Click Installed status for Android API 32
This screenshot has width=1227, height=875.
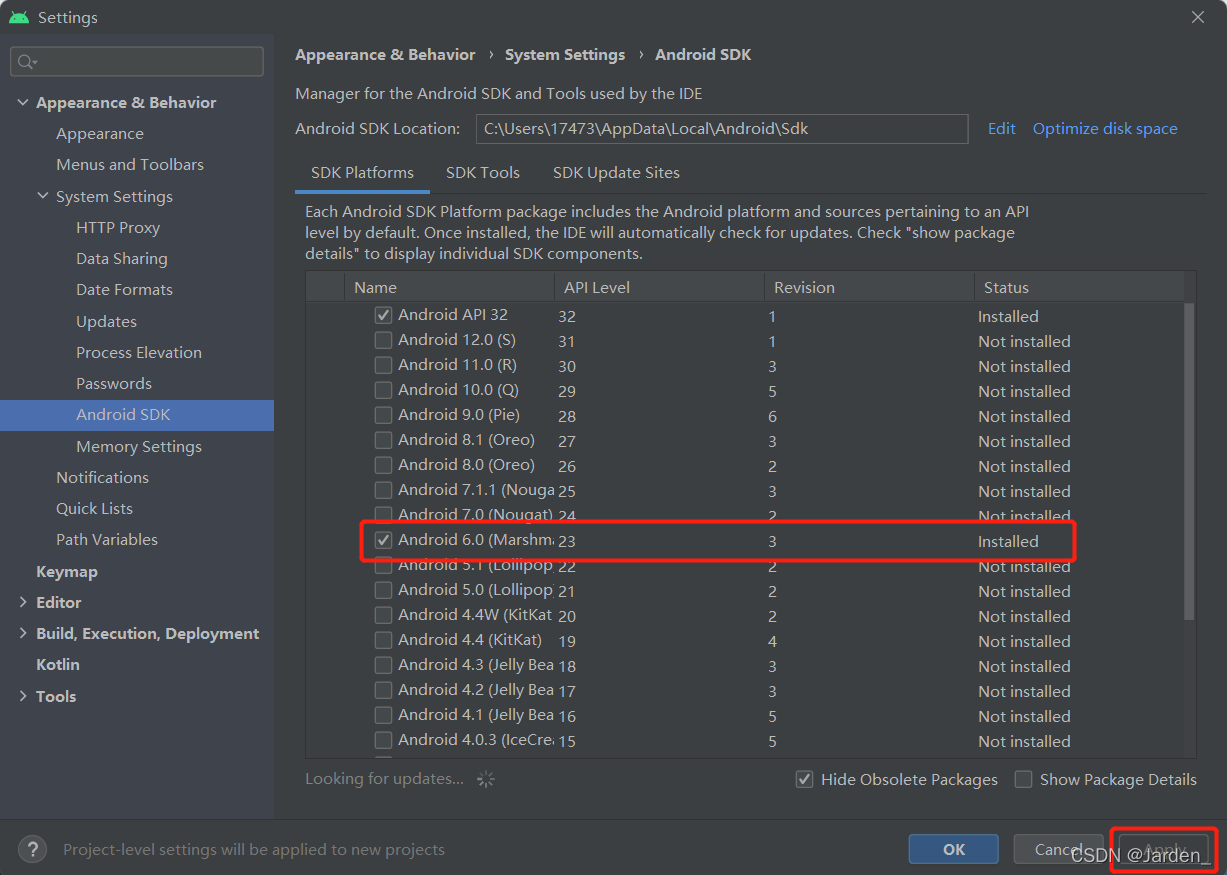point(1008,316)
